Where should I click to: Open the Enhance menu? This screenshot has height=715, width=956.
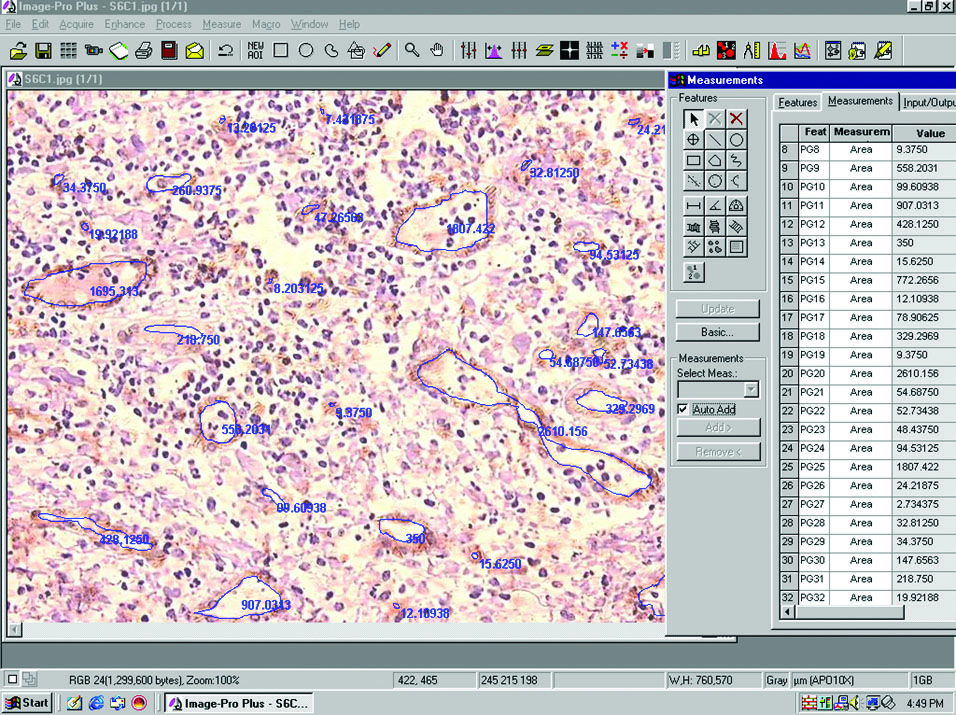pos(124,24)
